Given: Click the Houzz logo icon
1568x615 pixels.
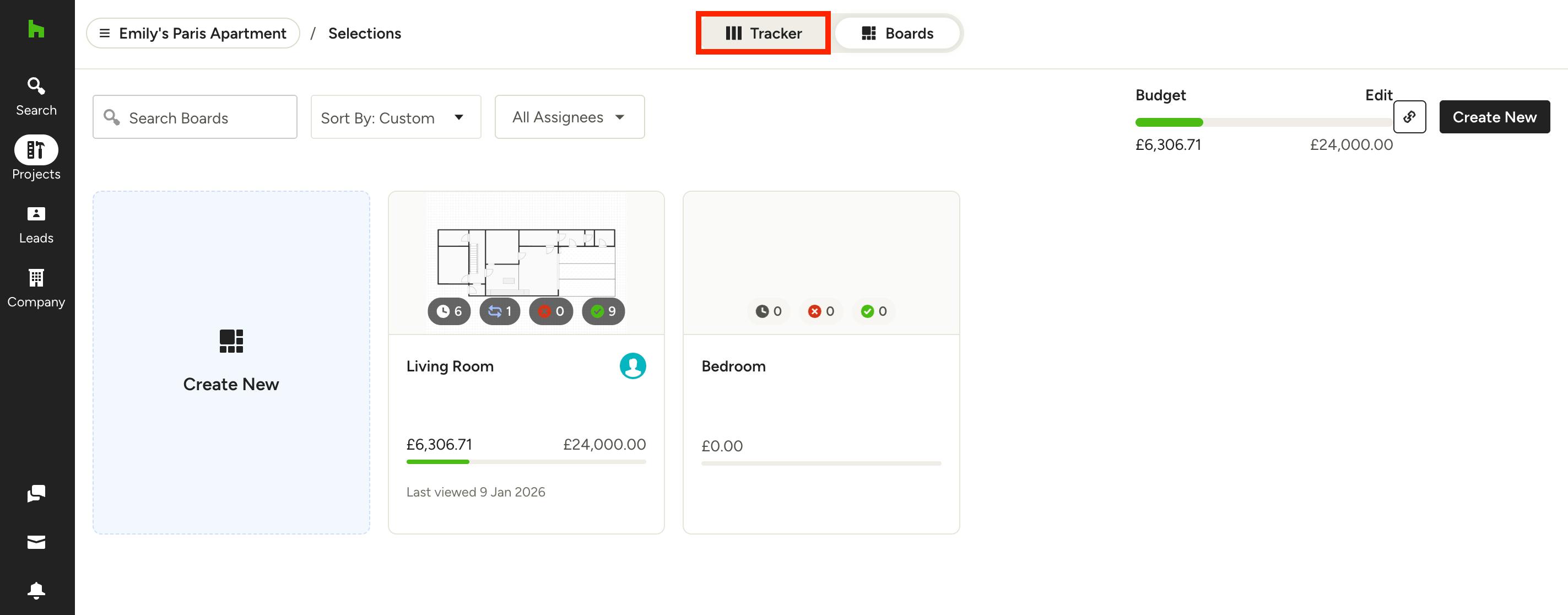Looking at the screenshot, I should point(36,29).
